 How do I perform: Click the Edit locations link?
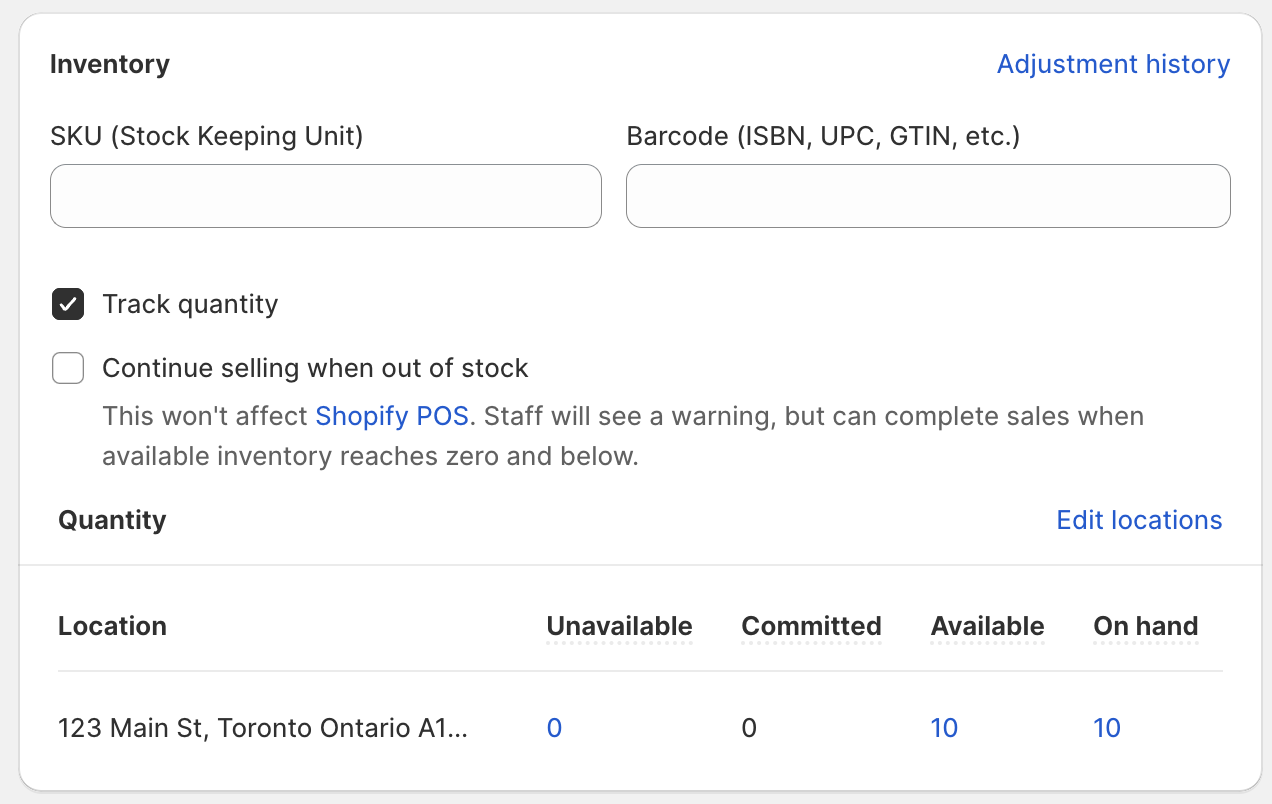(x=1139, y=520)
